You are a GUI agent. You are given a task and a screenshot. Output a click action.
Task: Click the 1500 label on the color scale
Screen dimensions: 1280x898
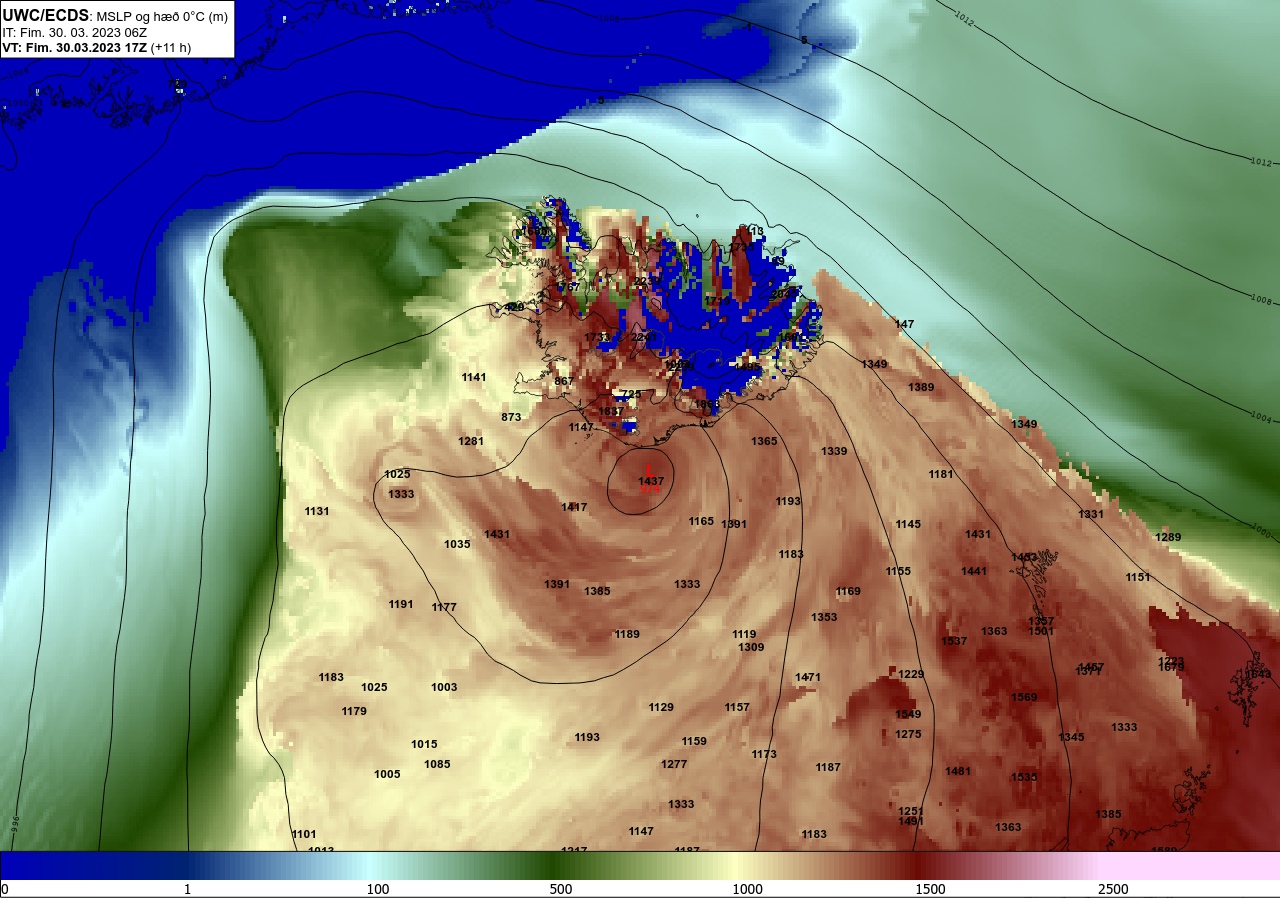[930, 889]
